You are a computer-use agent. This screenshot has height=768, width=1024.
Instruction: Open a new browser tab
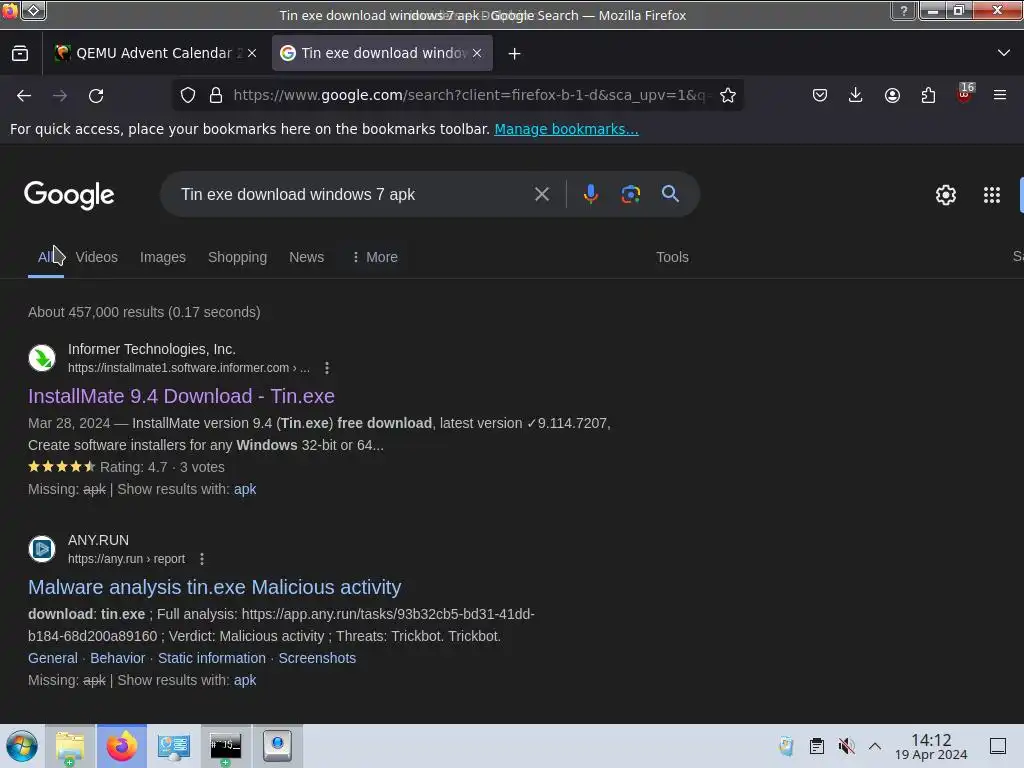(x=515, y=54)
